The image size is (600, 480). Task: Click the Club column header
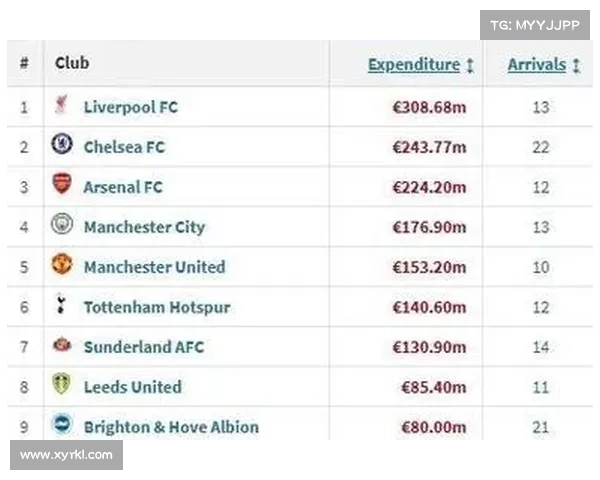click(x=72, y=63)
